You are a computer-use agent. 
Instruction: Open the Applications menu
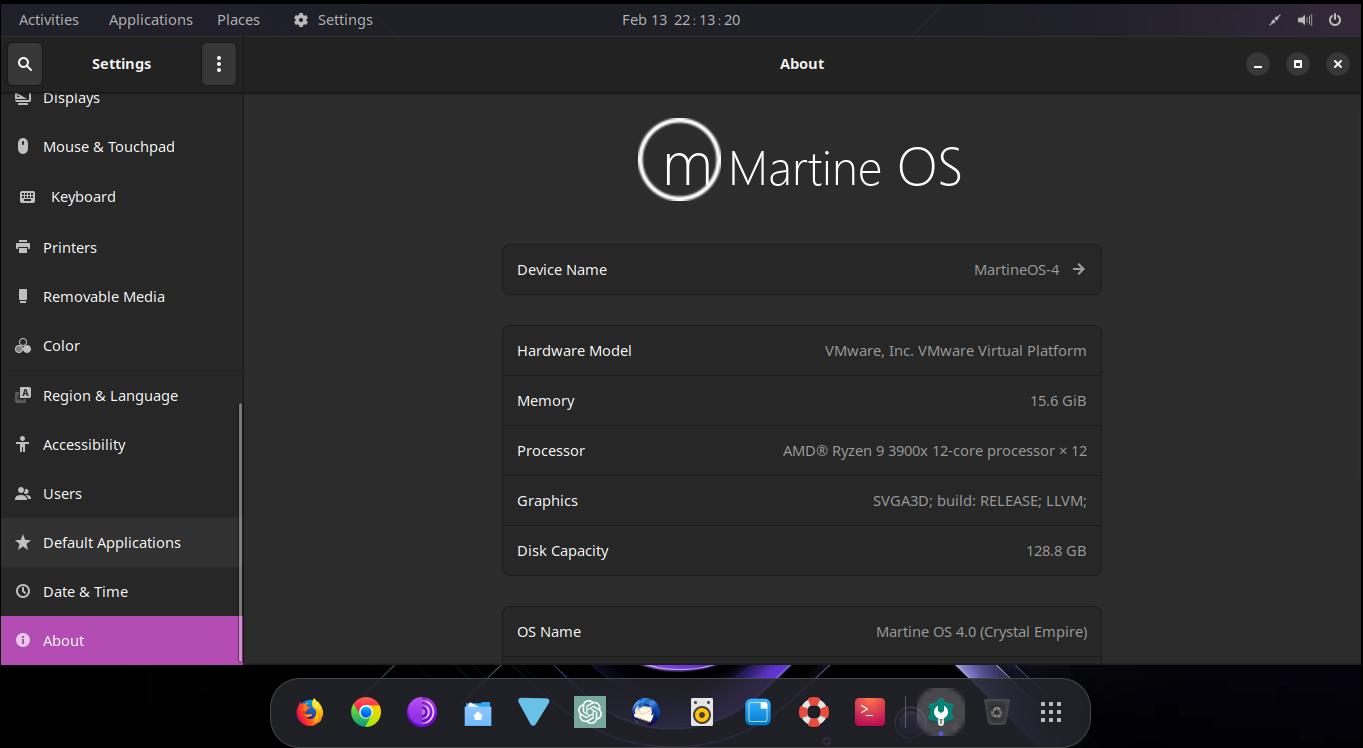click(x=151, y=20)
